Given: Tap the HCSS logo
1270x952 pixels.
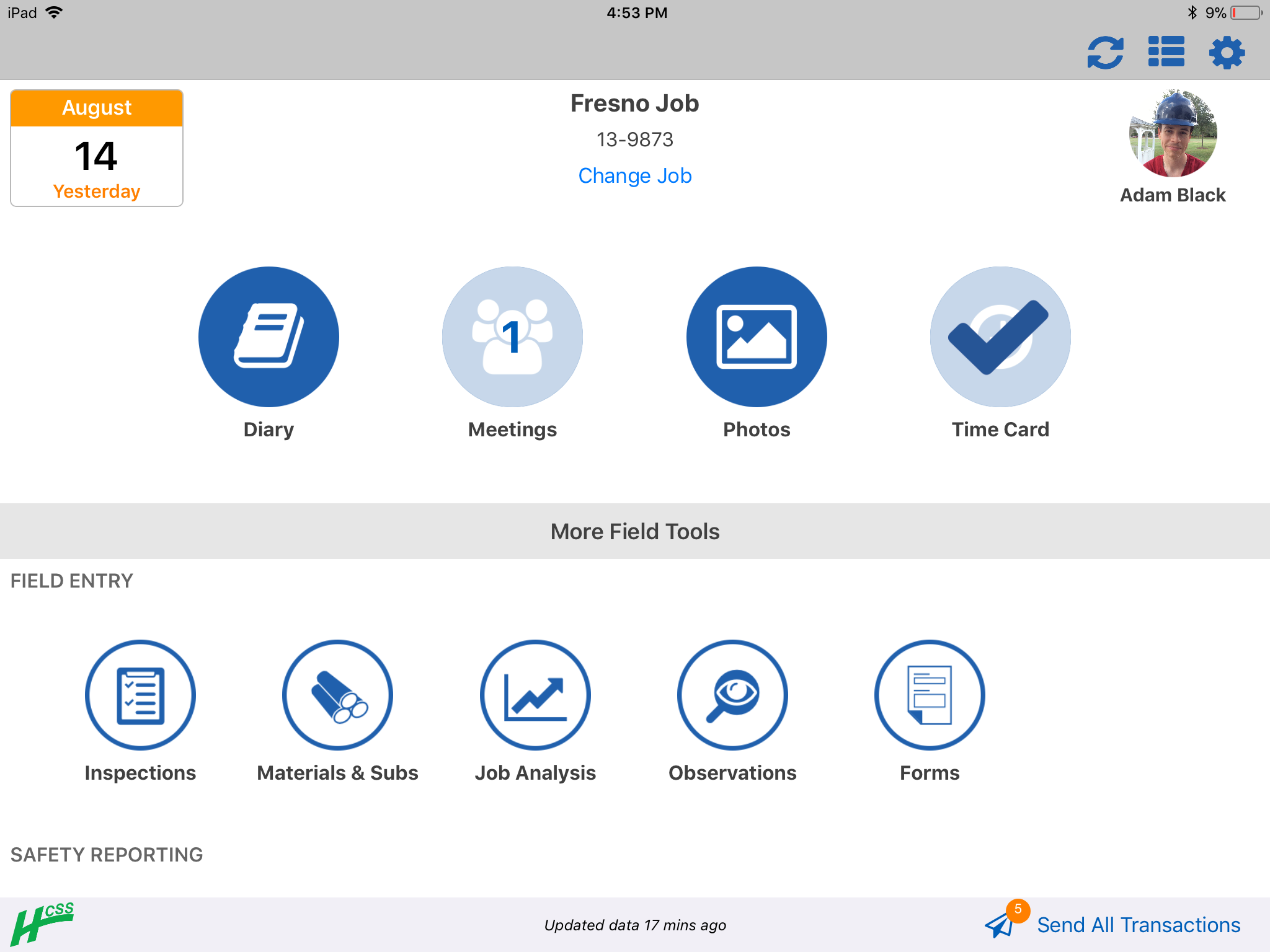Looking at the screenshot, I should click(x=42, y=923).
